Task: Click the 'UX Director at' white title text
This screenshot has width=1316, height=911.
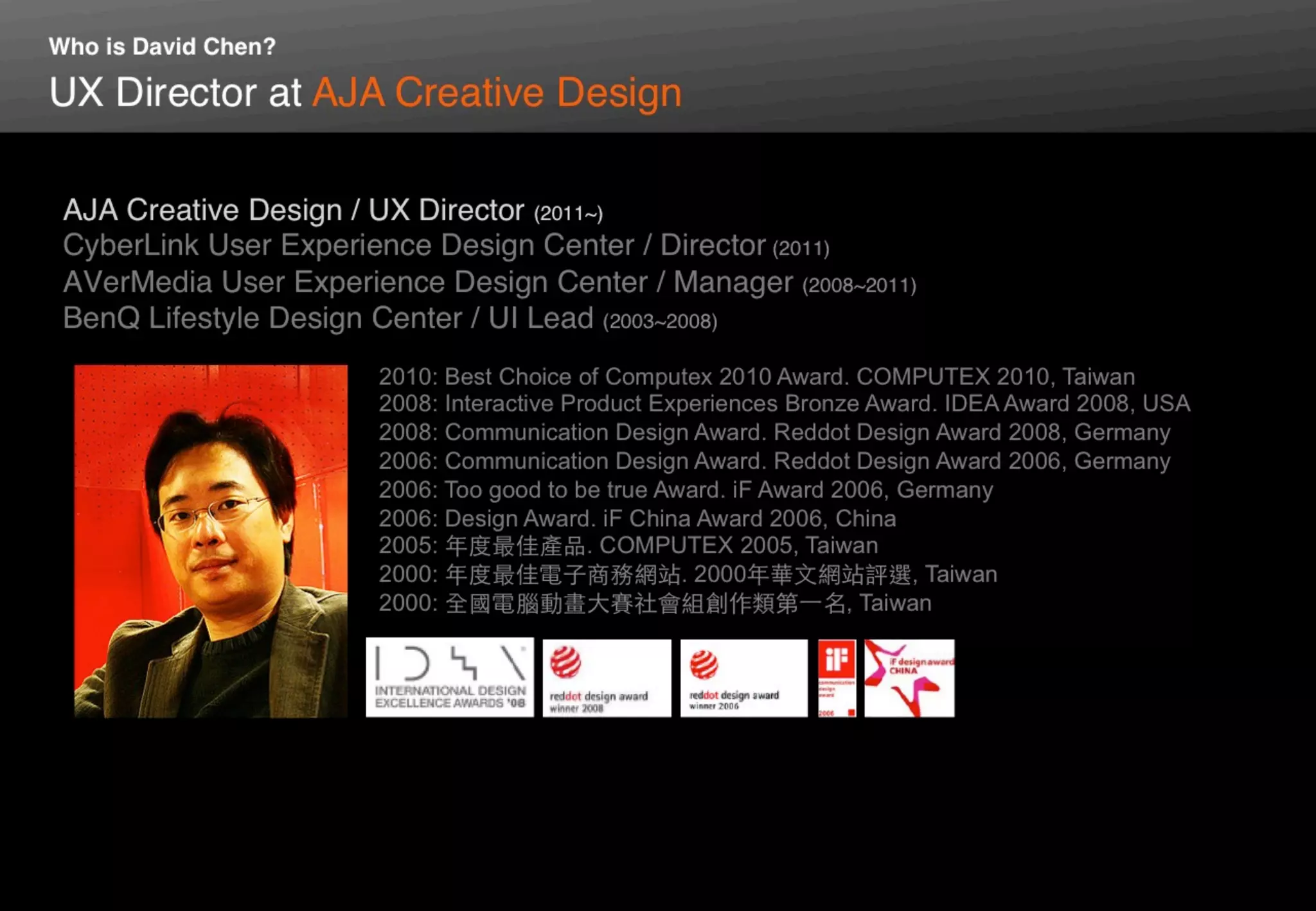Action: [x=175, y=93]
